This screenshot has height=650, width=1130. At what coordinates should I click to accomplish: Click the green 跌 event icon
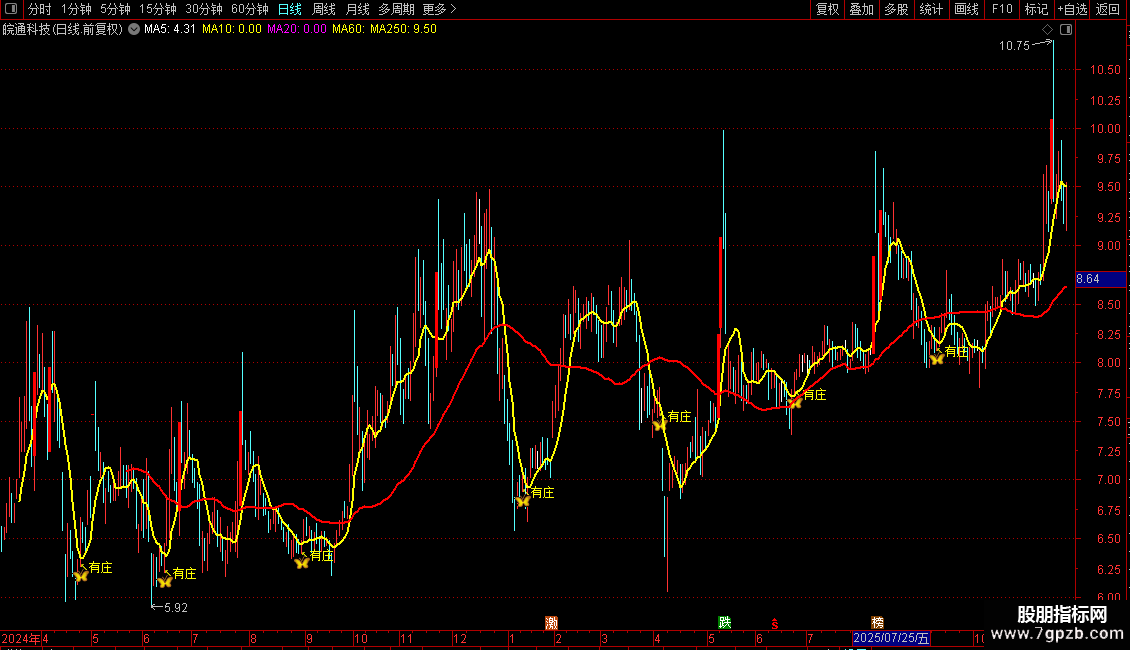724,623
